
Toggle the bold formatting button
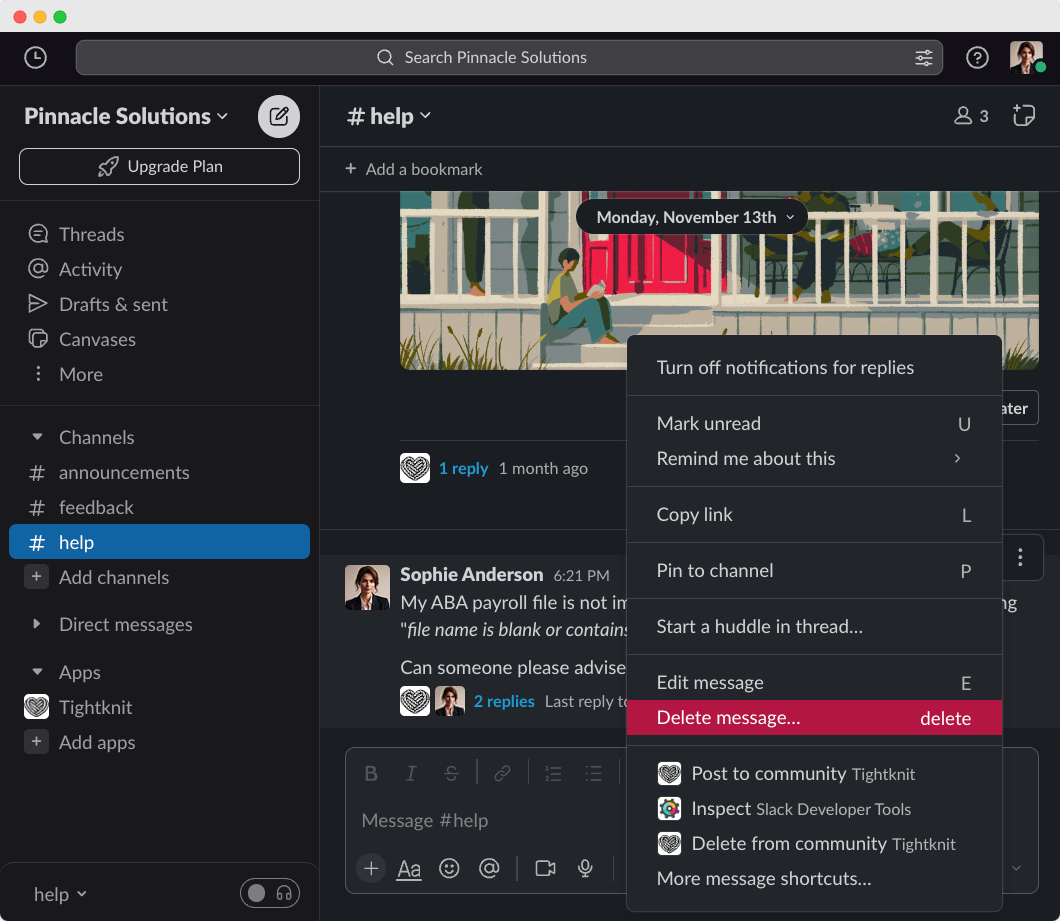click(x=371, y=774)
